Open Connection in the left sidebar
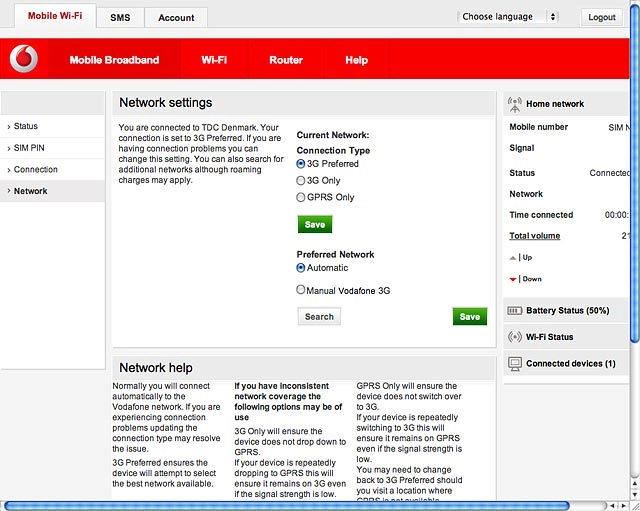 [x=53, y=169]
